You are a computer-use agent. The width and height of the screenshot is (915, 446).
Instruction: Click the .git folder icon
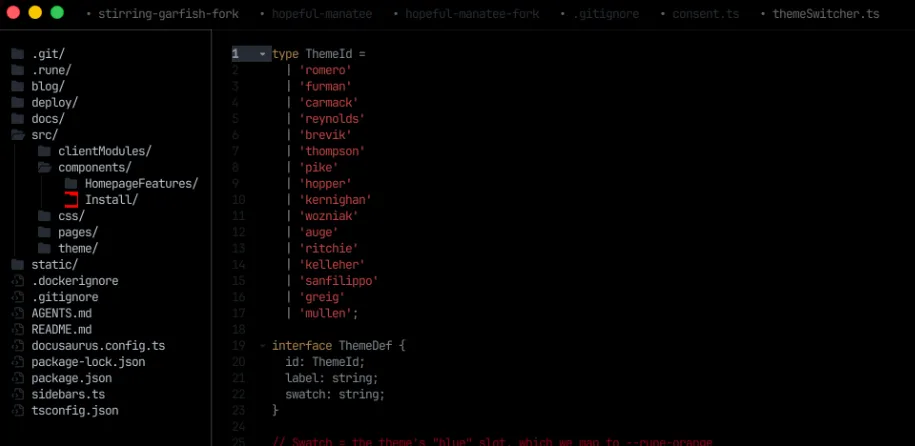click(x=18, y=54)
